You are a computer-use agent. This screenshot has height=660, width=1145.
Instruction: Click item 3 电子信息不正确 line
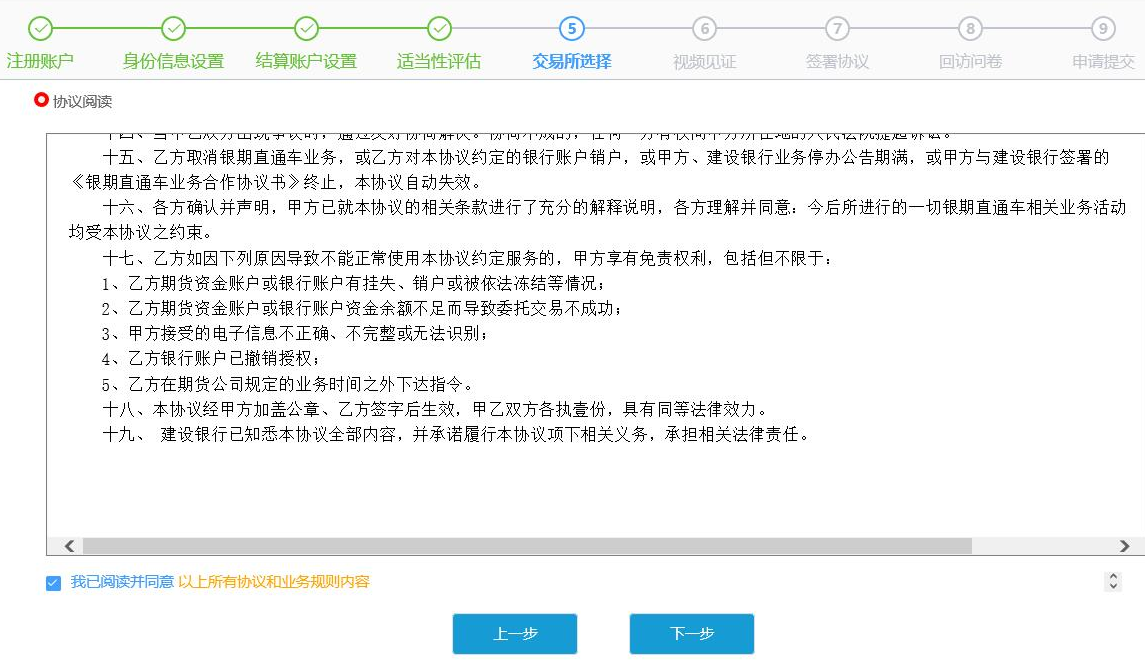tap(294, 334)
